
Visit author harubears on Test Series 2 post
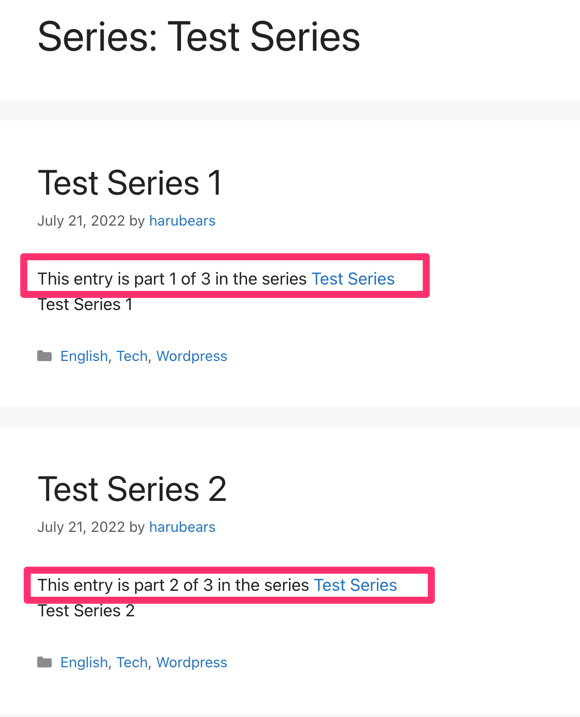click(182, 527)
